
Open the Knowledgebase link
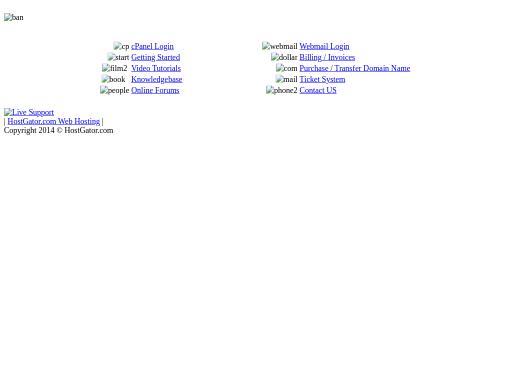coord(157,79)
